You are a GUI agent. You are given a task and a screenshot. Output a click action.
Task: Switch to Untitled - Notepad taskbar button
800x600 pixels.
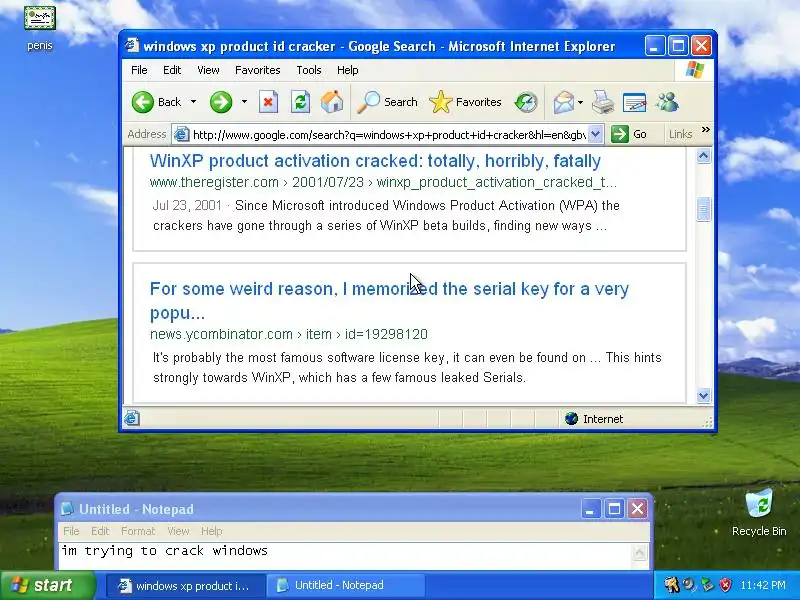(x=346, y=586)
